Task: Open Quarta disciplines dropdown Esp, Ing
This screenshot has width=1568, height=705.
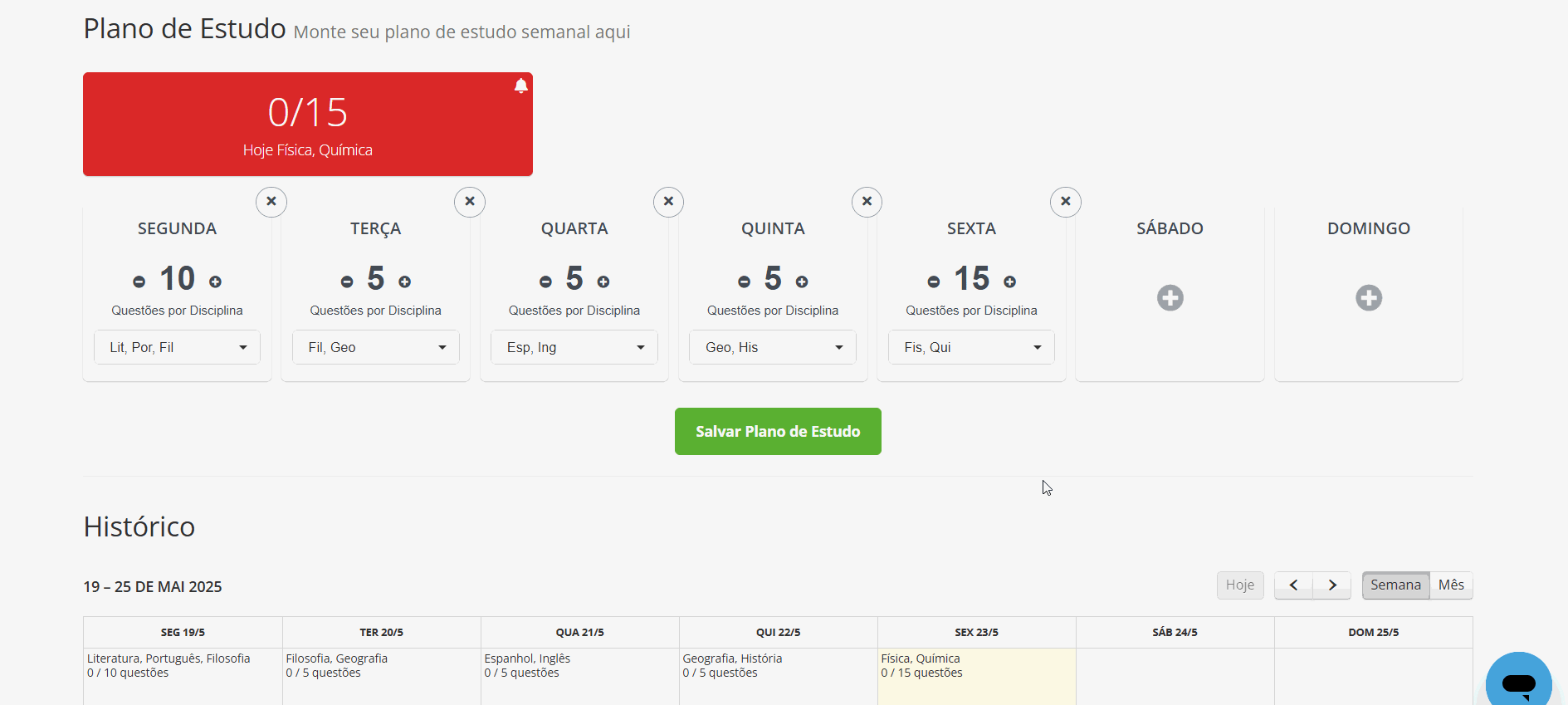Action: coord(574,347)
